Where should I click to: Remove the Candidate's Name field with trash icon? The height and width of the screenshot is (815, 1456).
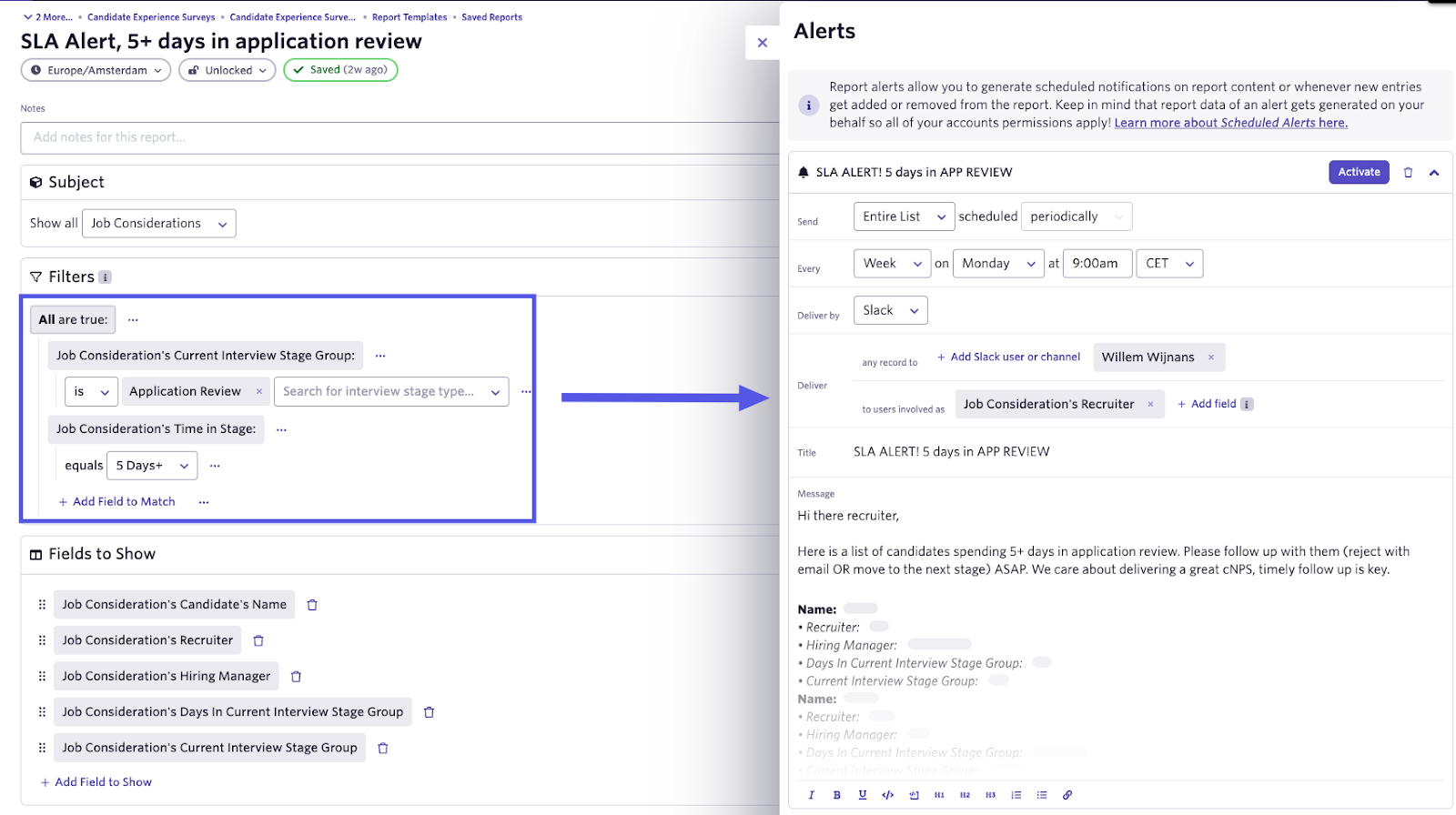click(312, 605)
